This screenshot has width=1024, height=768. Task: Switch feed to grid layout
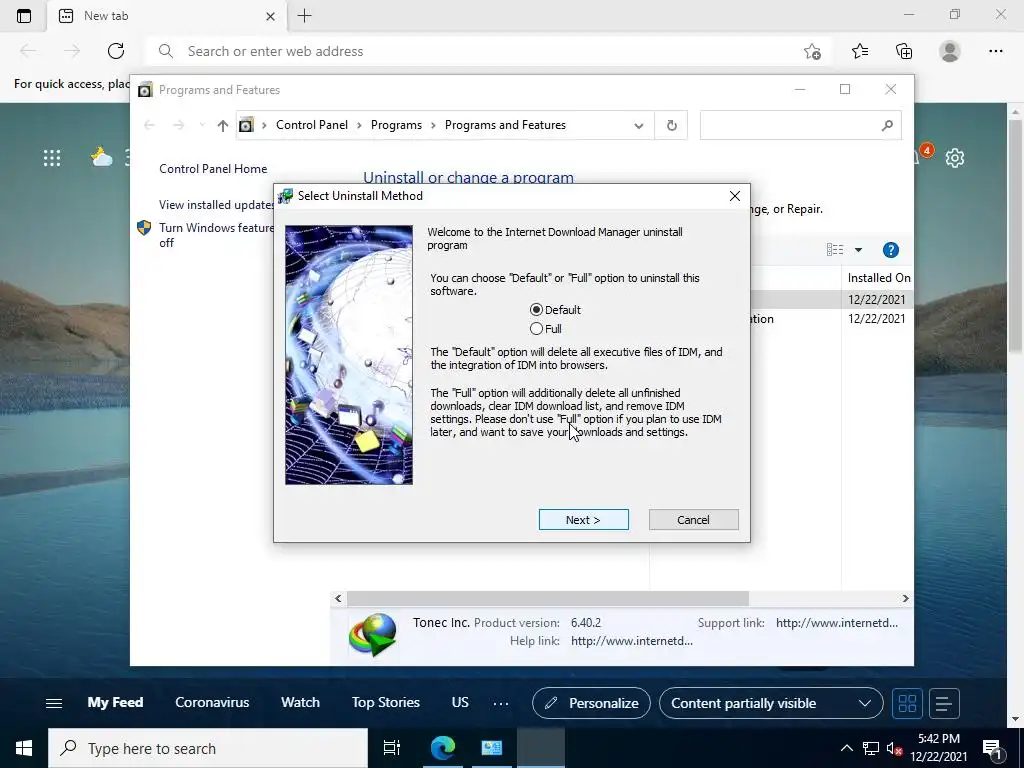point(907,703)
